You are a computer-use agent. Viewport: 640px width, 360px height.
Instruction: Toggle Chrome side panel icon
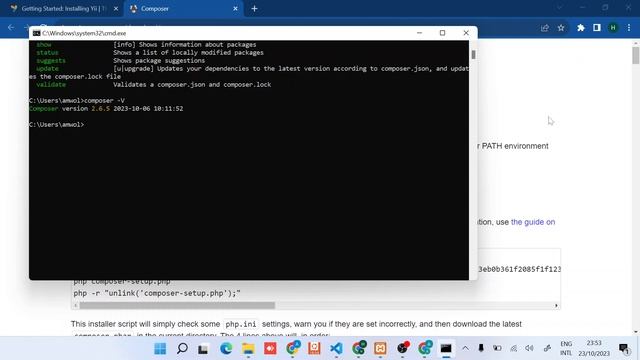597,28
